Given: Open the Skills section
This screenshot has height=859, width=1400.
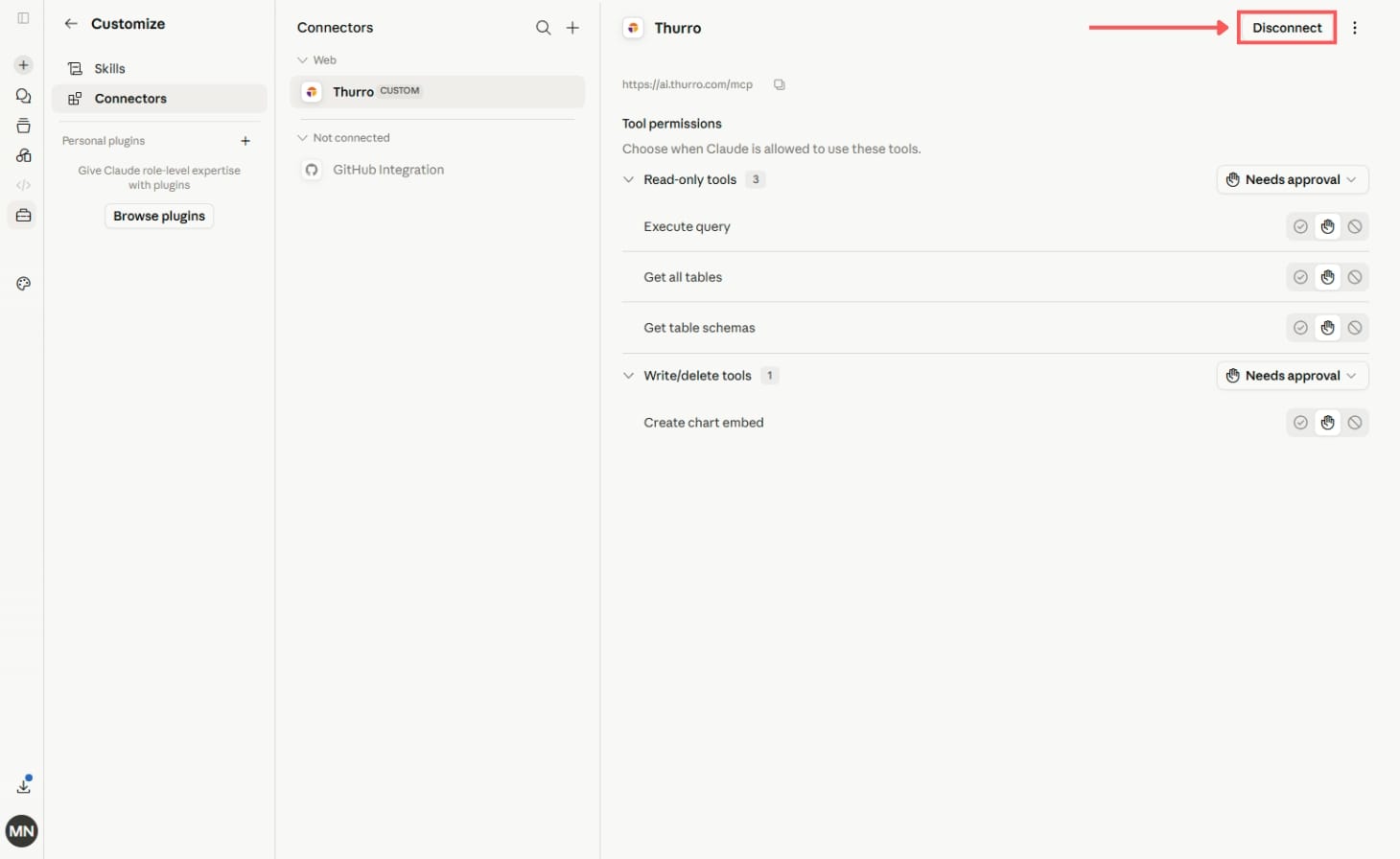Looking at the screenshot, I should pos(159,69).
